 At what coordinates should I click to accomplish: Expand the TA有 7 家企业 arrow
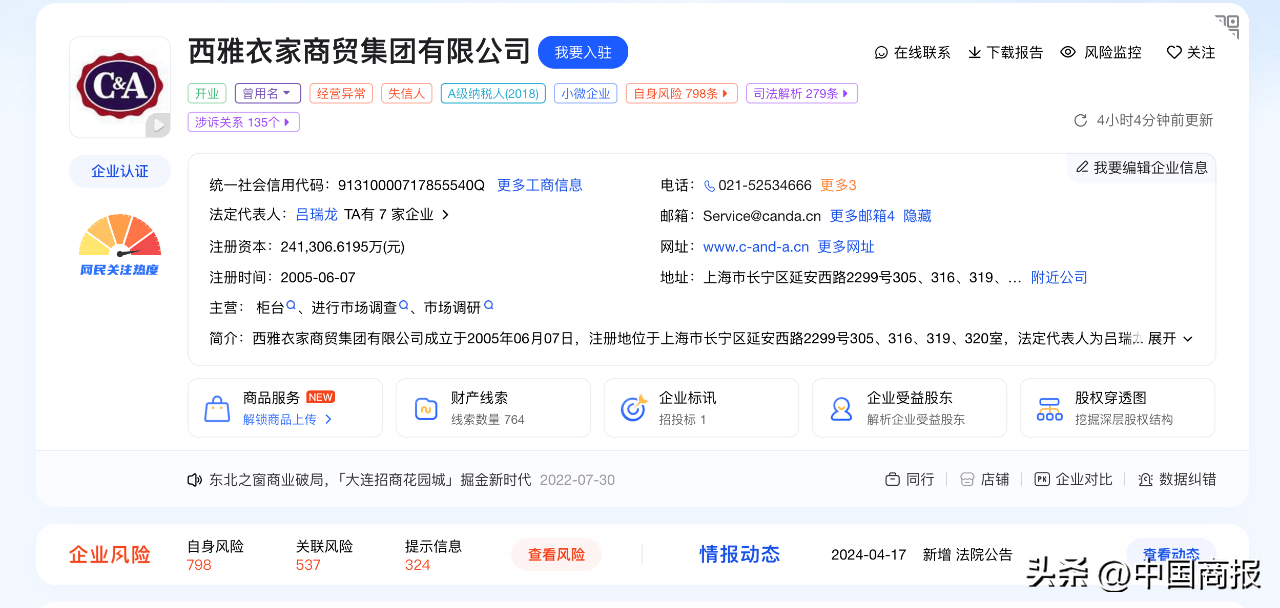[446, 215]
